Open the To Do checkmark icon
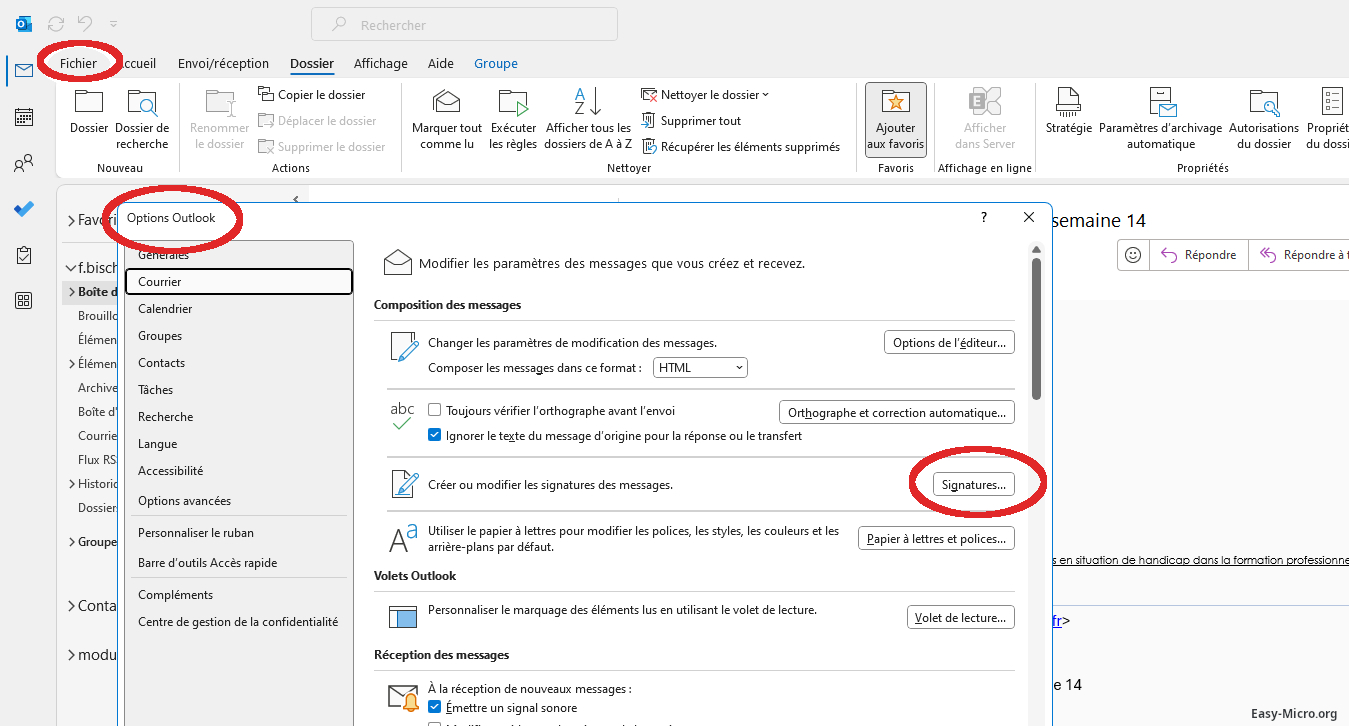 (24, 209)
